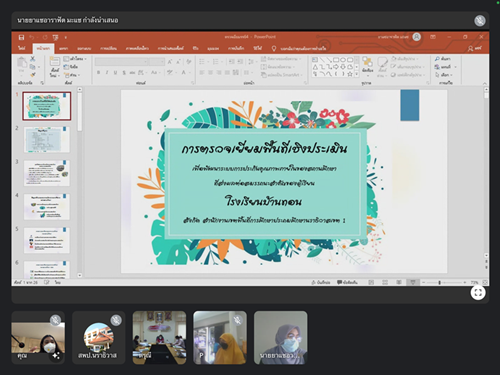Toggle the Comments pane in status bar

point(347,282)
